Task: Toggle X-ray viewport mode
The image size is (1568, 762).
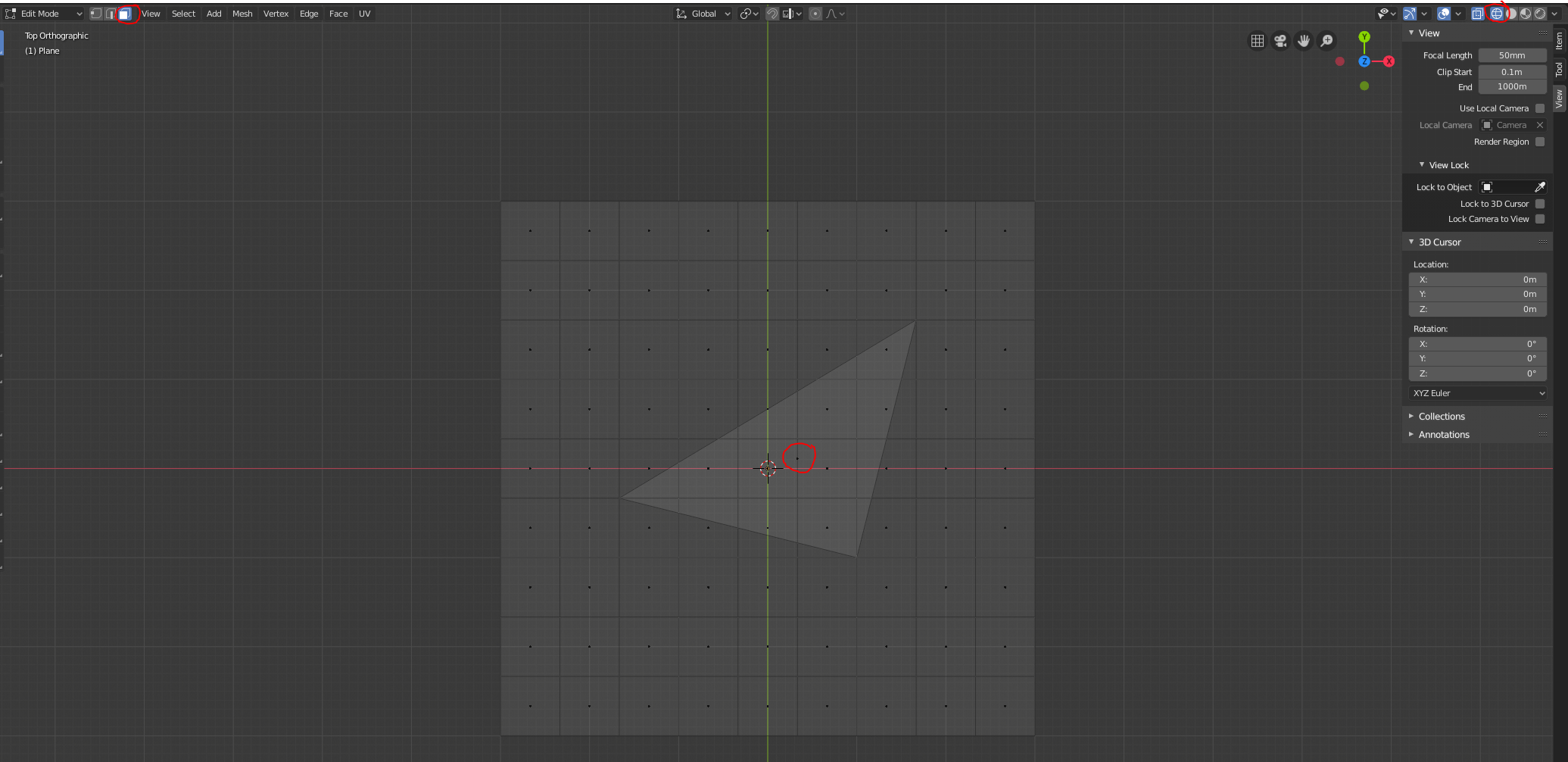Action: tap(1477, 13)
